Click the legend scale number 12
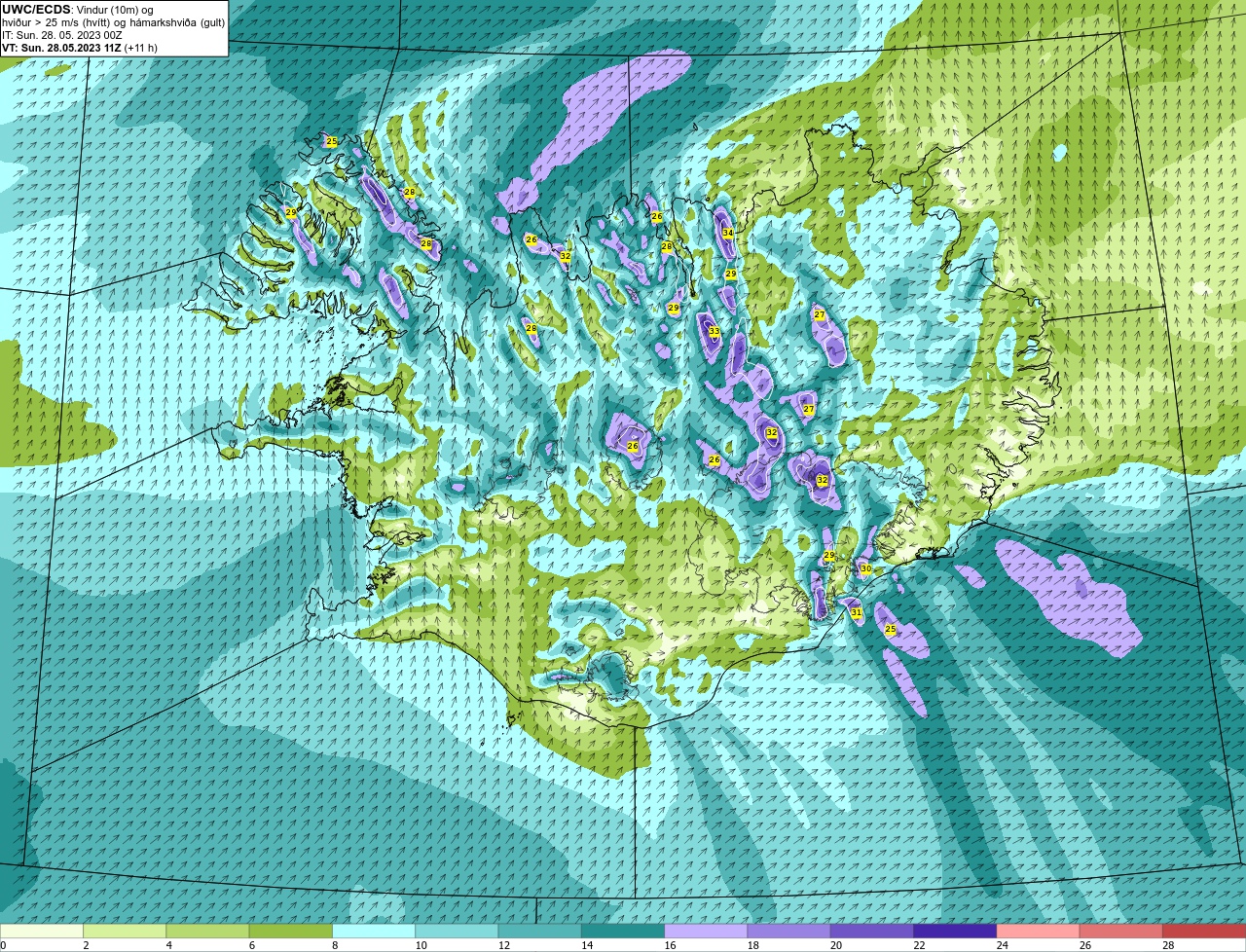The height and width of the screenshot is (952, 1246). tap(503, 945)
